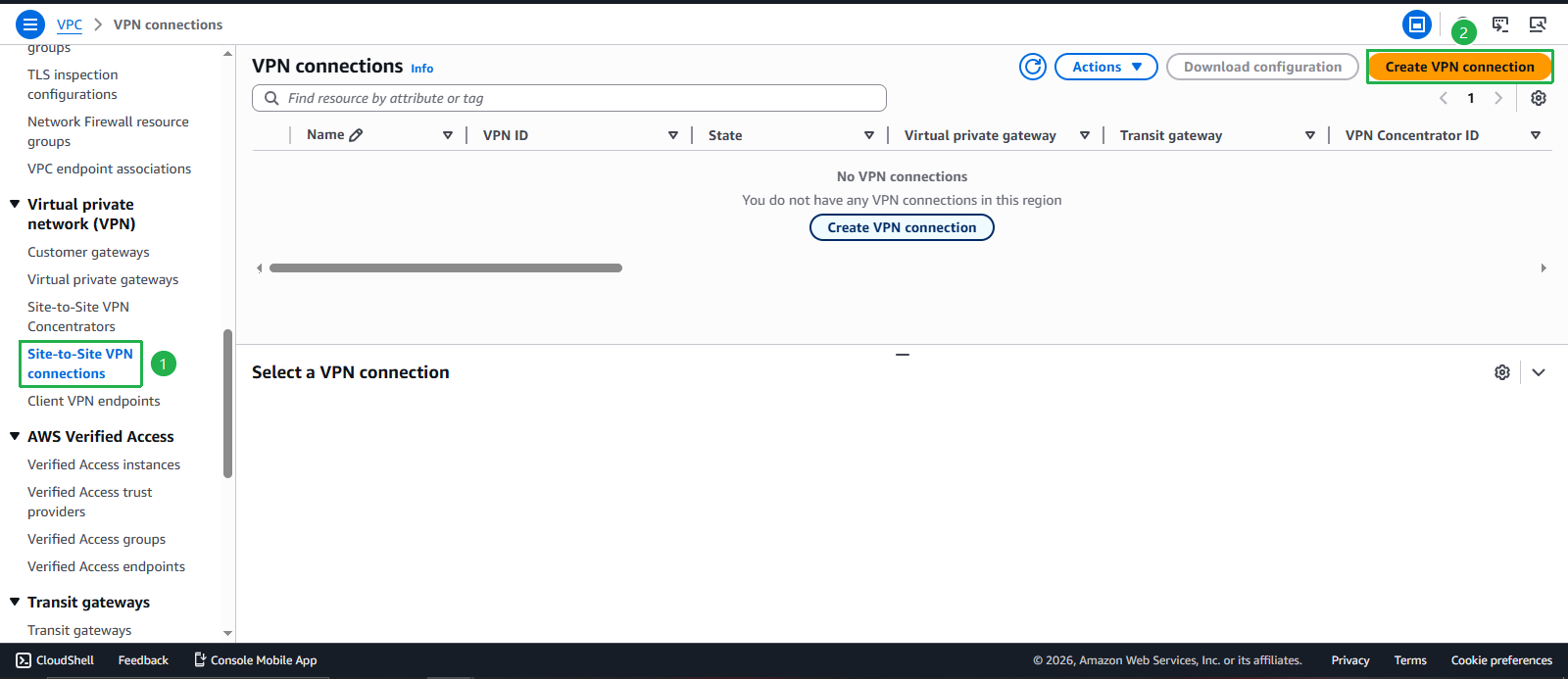The width and height of the screenshot is (1568, 679).
Task: Sort by VPN Concentrator ID column triangle
Action: click(x=1536, y=135)
